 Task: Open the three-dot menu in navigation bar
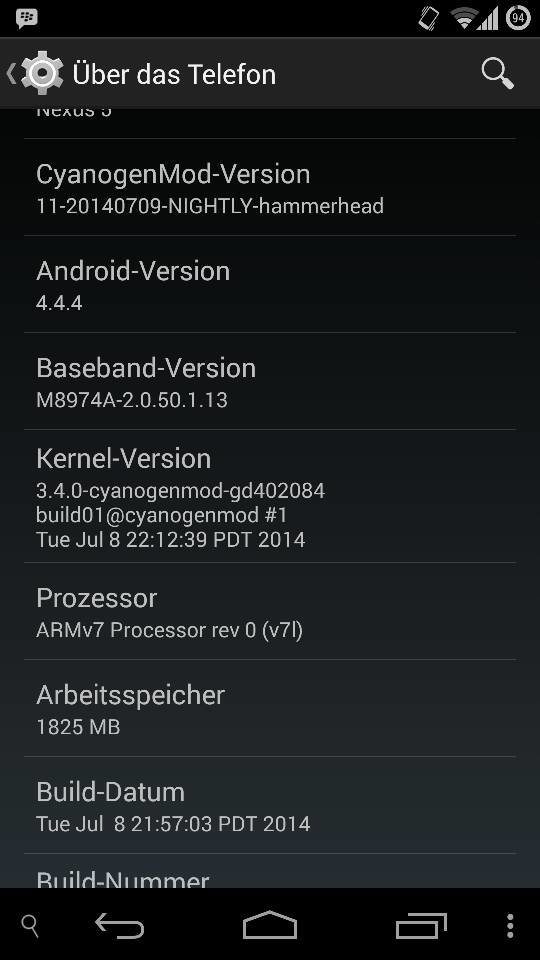[510, 926]
